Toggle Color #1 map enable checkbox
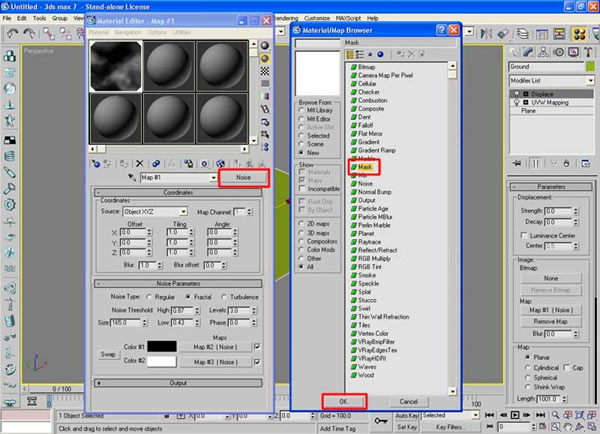Image resolution: width=600 pixels, height=434 pixels. click(257, 347)
